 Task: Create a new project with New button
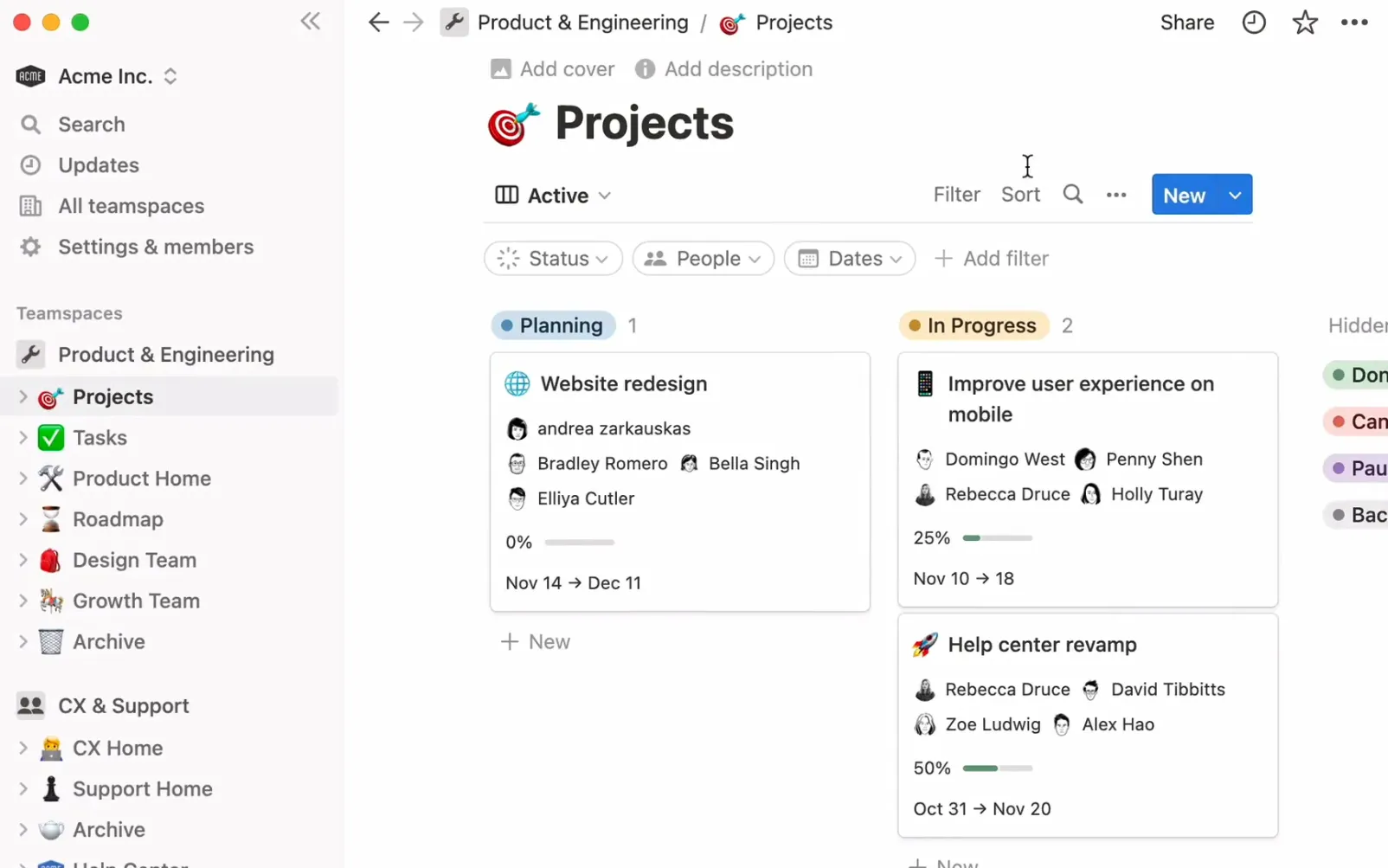(x=1185, y=196)
